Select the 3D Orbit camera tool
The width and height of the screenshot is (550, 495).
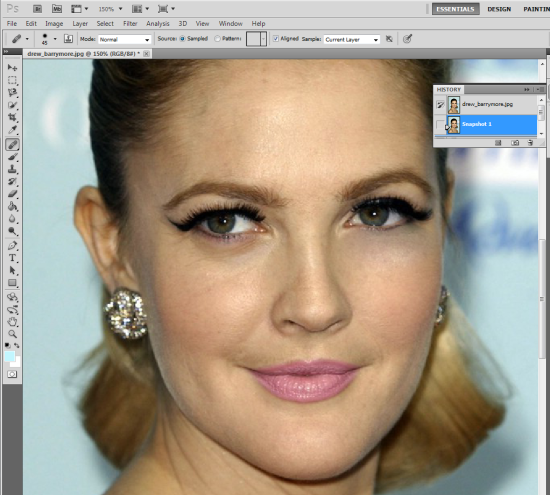tap(12, 309)
